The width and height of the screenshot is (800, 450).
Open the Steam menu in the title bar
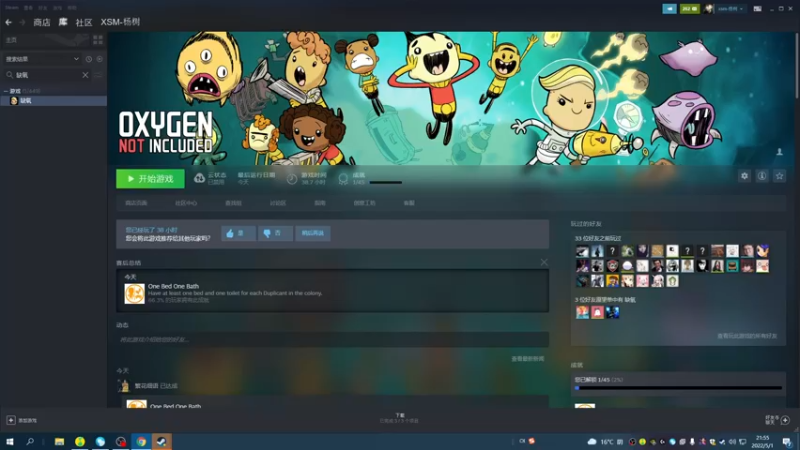tap(11, 8)
